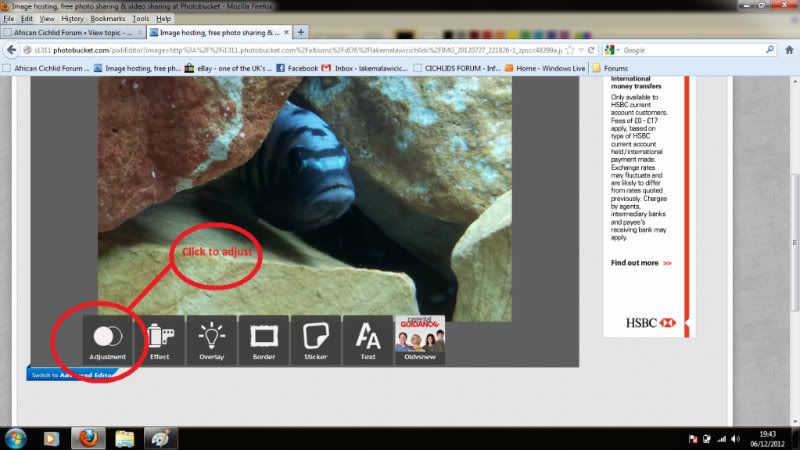Open the Windows Start button
800x450 pixels.
15,439
